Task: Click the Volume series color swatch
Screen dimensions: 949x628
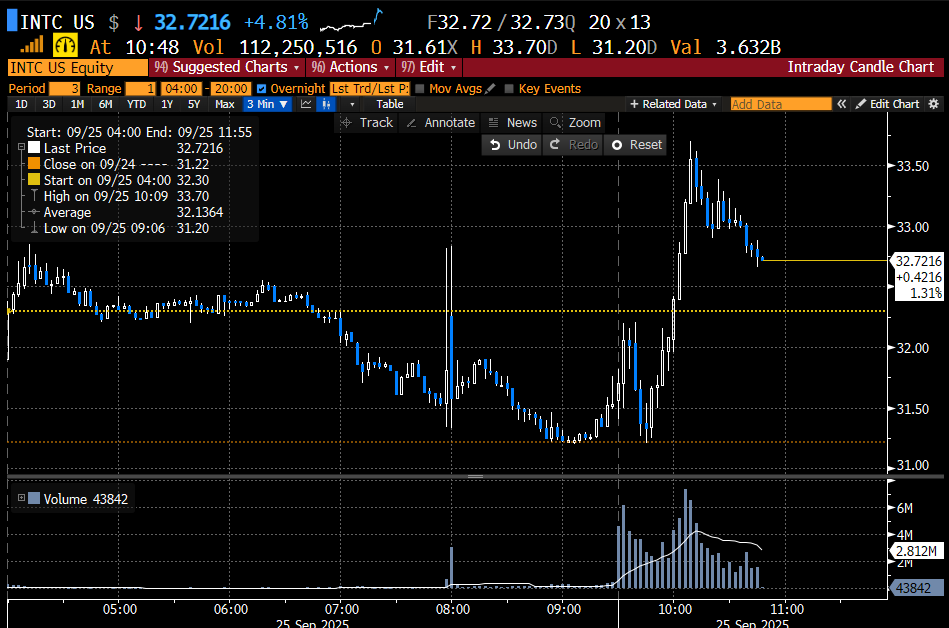Action: pos(34,498)
